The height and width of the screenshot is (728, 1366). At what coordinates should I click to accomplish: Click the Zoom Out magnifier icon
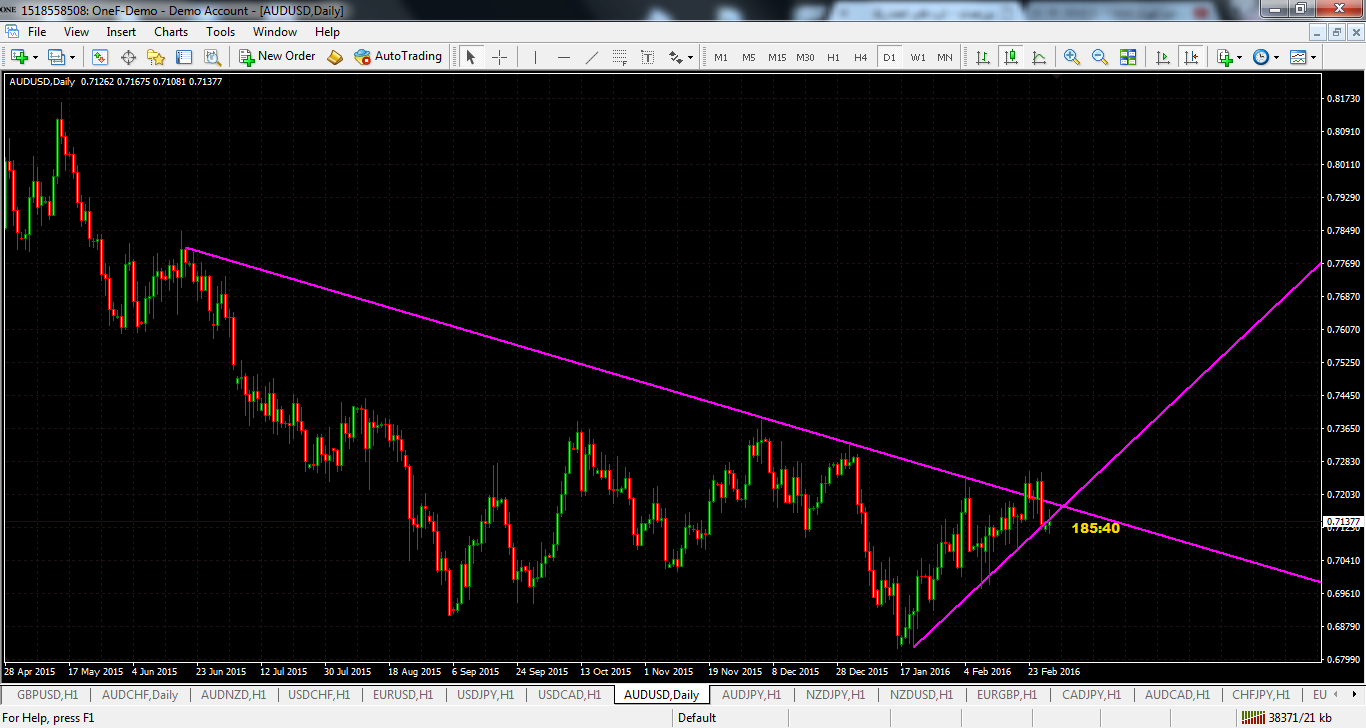tap(1100, 57)
